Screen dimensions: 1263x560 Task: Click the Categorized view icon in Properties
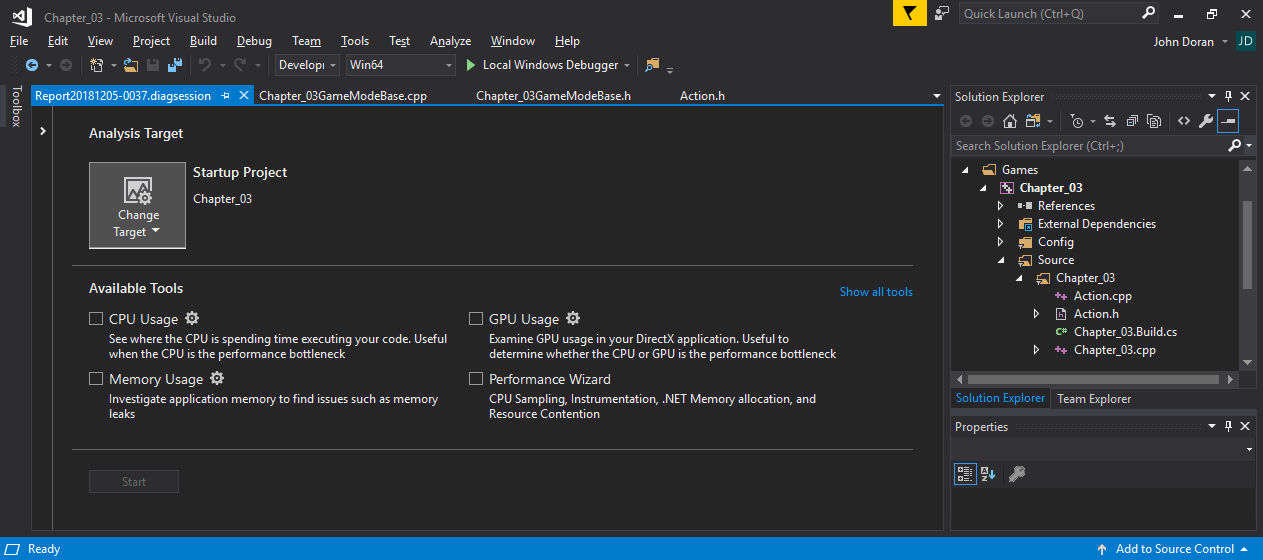point(965,474)
